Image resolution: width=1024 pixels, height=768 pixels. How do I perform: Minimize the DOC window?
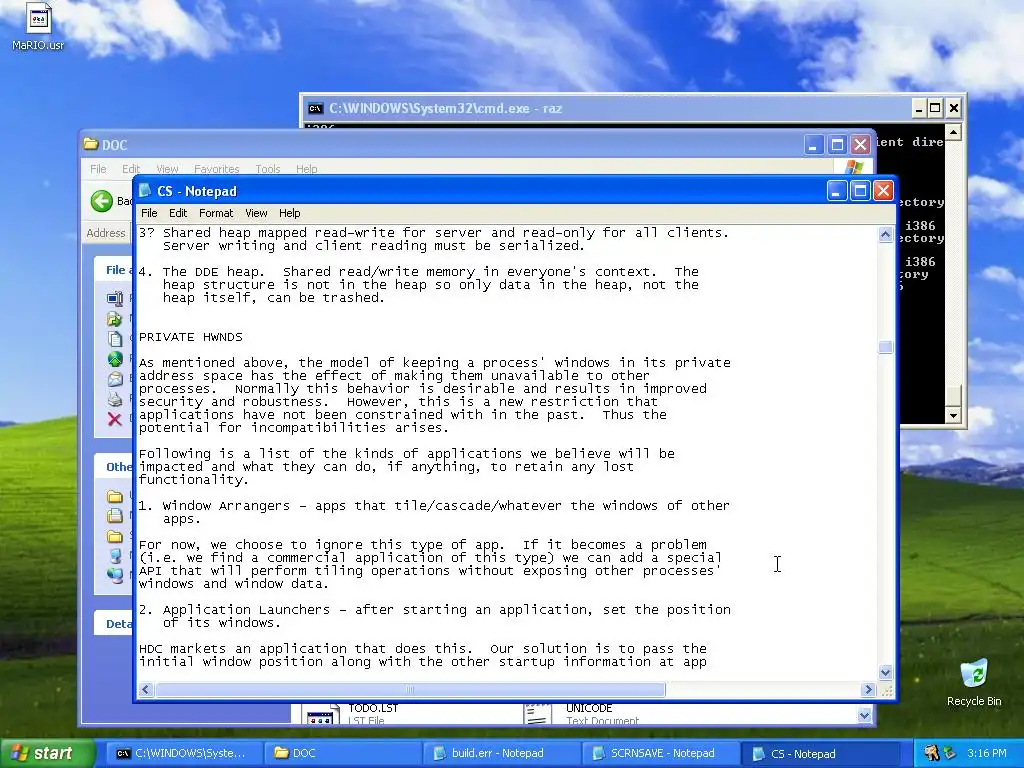813,144
